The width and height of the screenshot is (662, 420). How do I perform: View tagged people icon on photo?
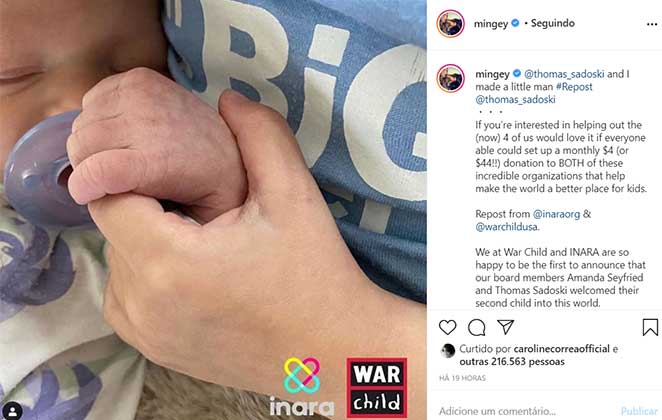click(x=13, y=412)
